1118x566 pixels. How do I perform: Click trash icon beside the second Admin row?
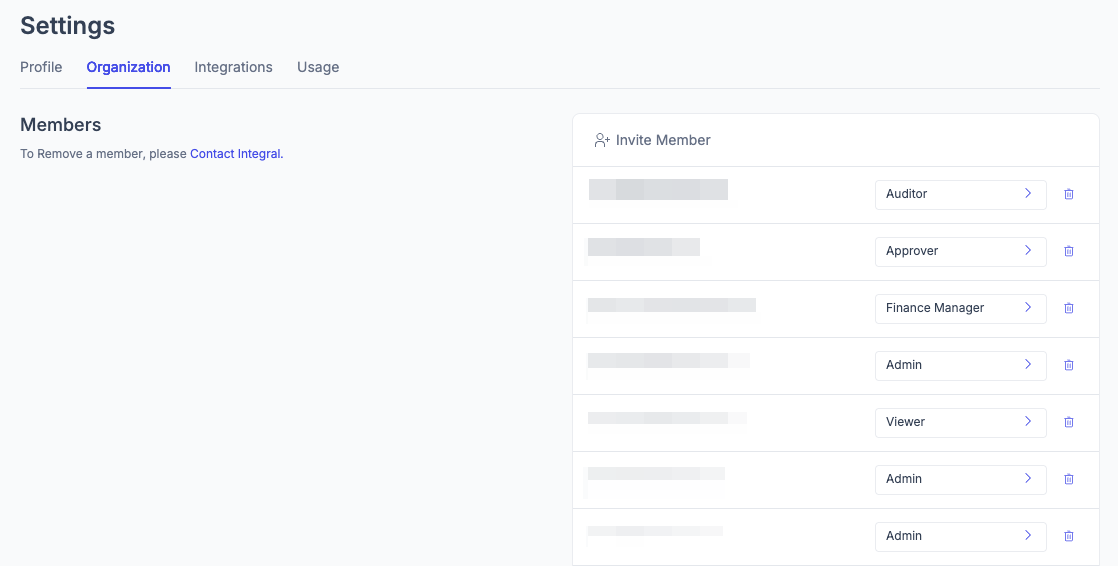[1068, 479]
